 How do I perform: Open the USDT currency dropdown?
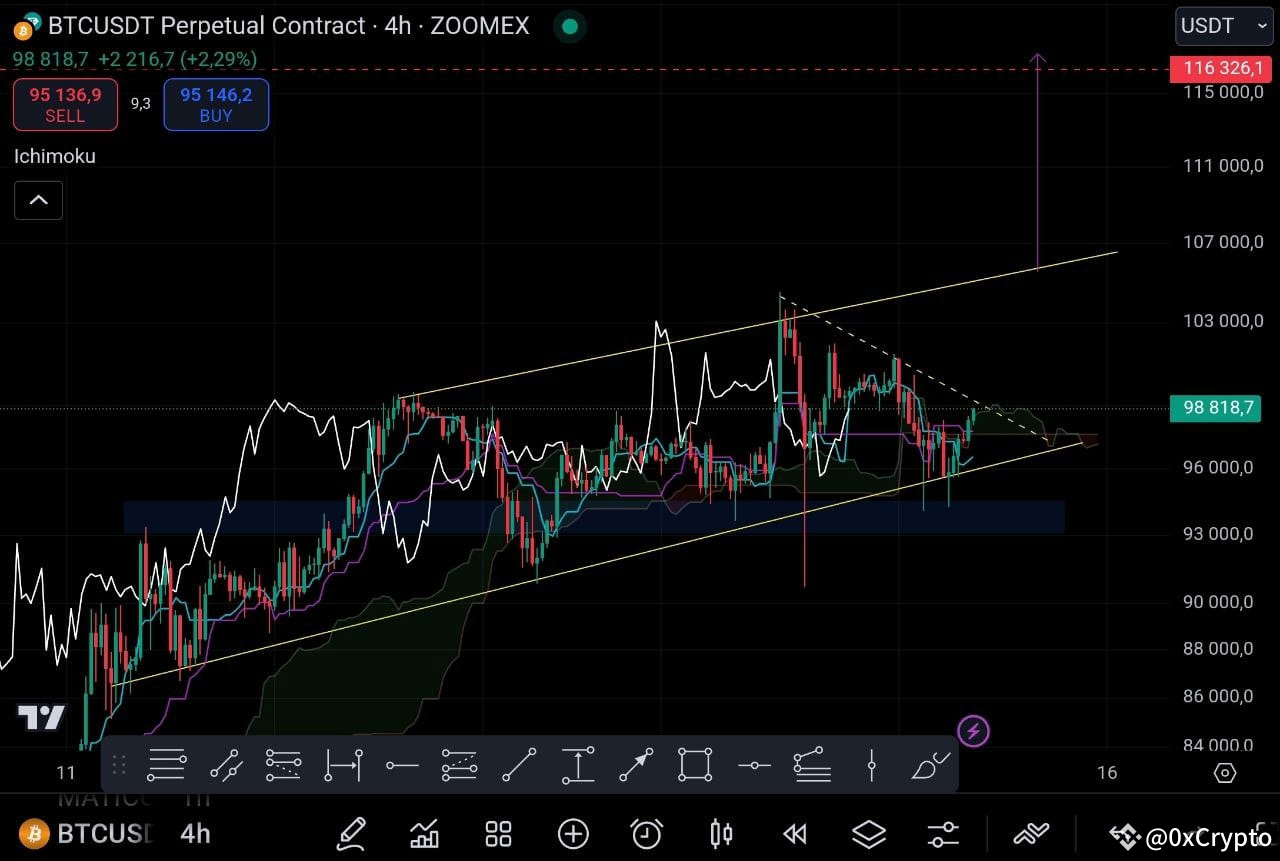tap(1224, 26)
